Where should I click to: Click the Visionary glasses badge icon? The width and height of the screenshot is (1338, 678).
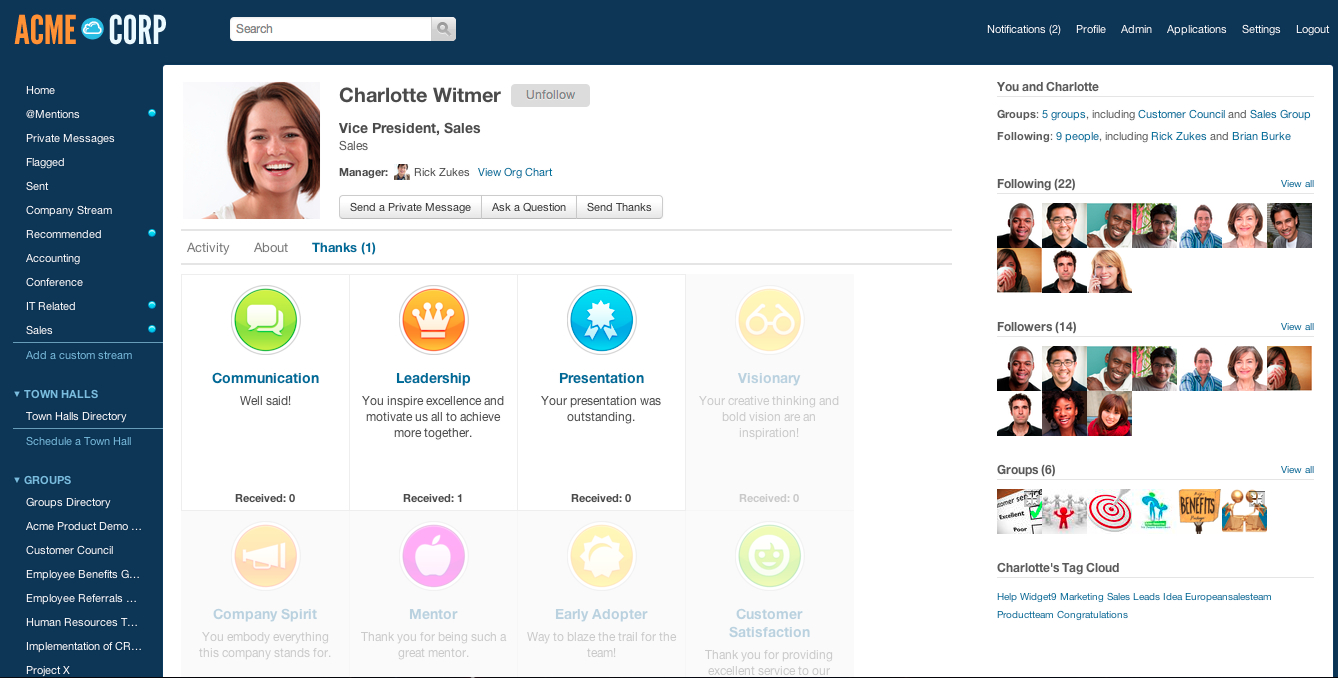tap(769, 320)
